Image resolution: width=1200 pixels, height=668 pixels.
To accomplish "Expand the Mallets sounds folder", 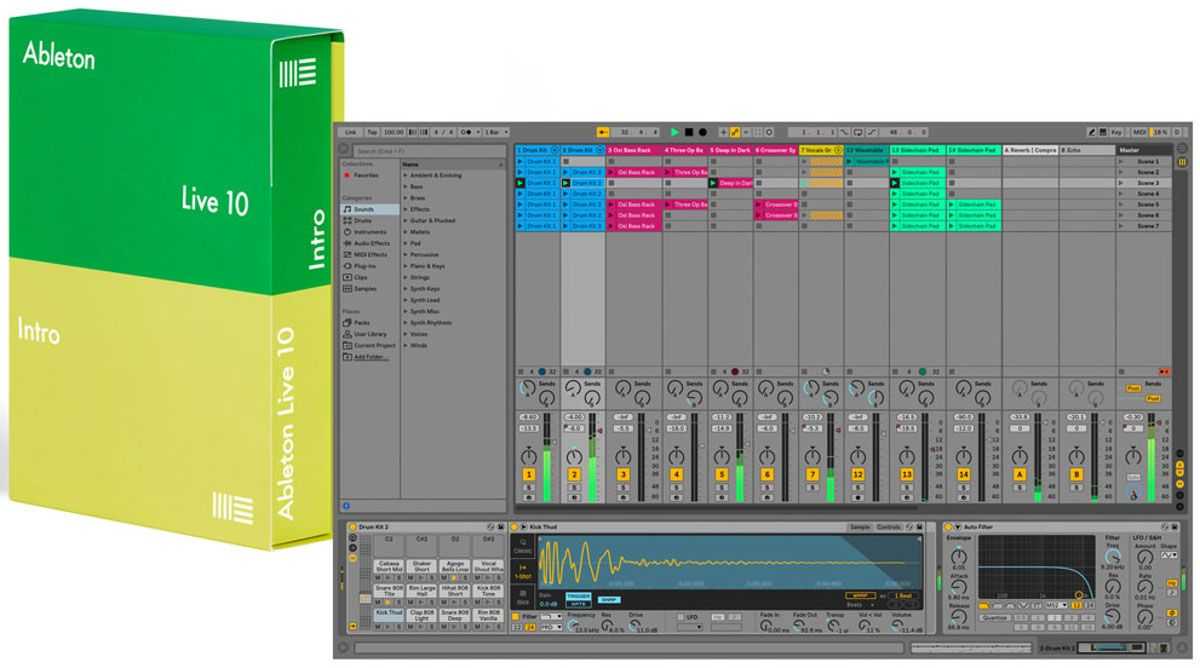I will (x=405, y=232).
